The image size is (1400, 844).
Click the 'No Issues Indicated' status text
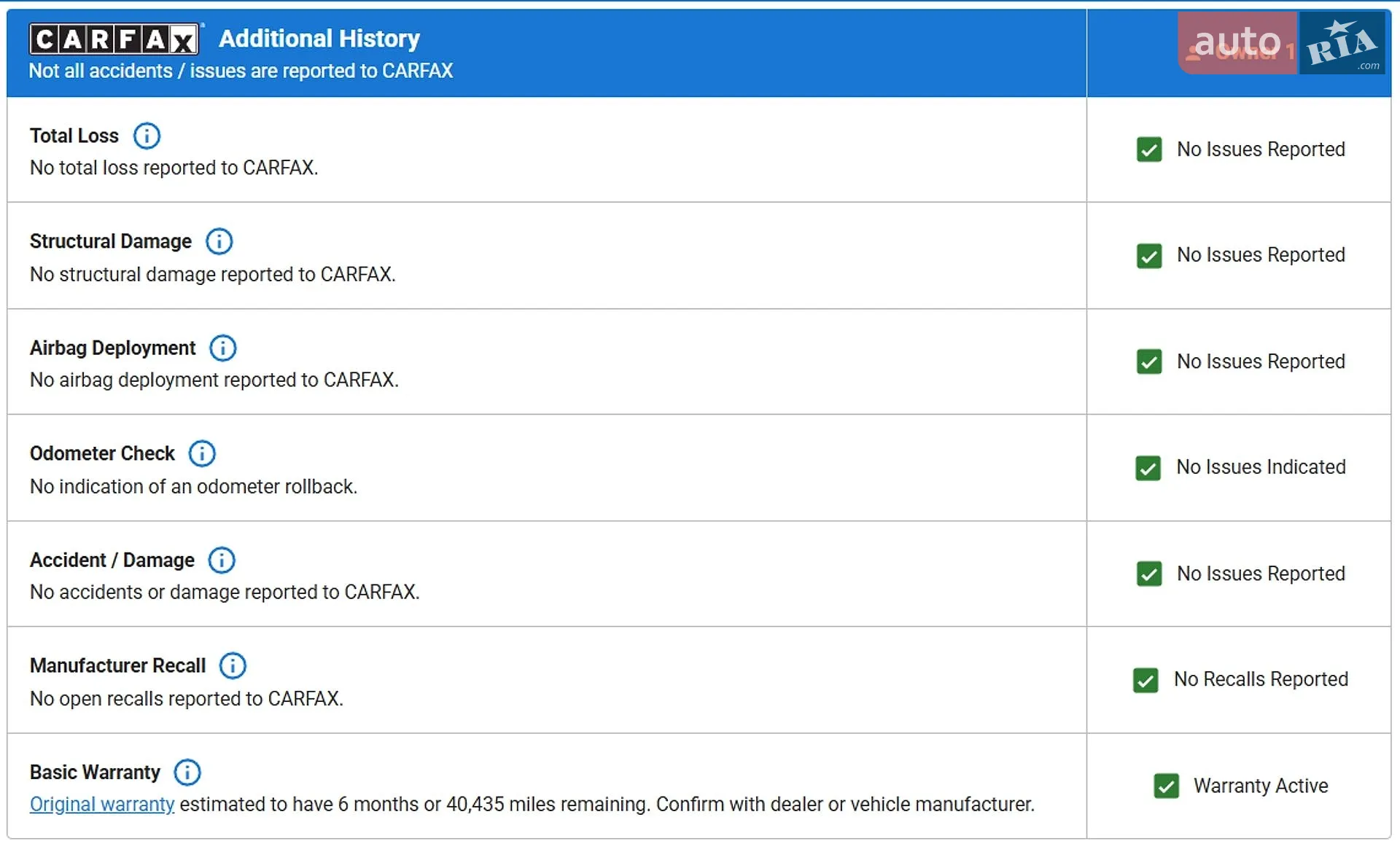tap(1261, 467)
